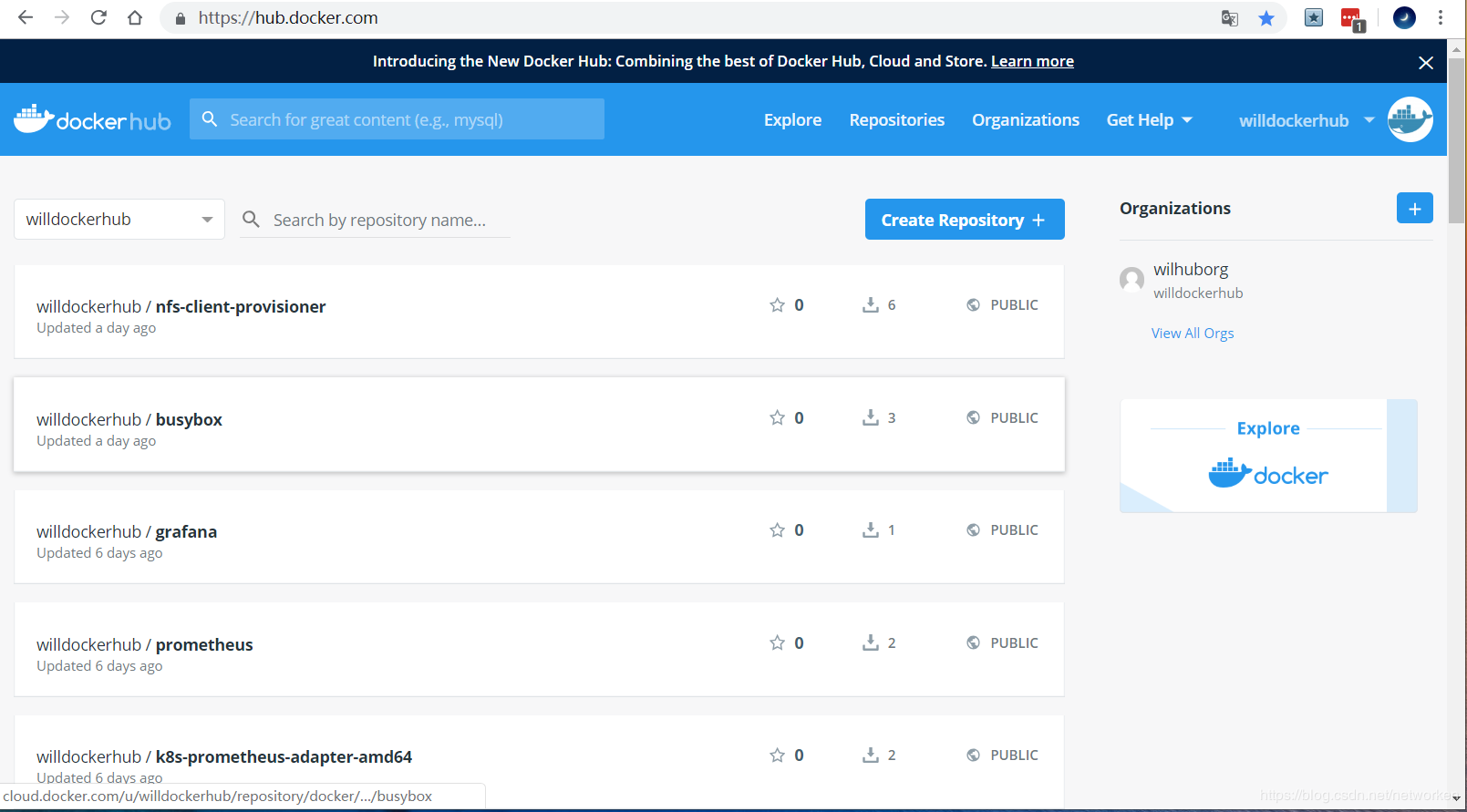Star the grafana repository
Viewport: 1467px width, 812px height.
click(x=777, y=530)
